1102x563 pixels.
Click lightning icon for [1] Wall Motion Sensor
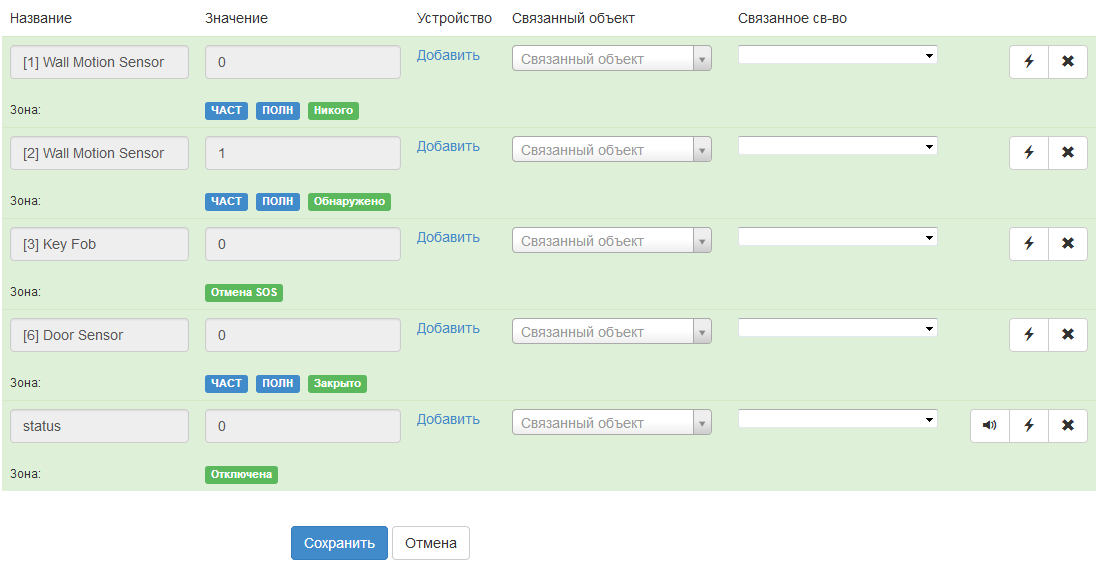coord(1029,61)
